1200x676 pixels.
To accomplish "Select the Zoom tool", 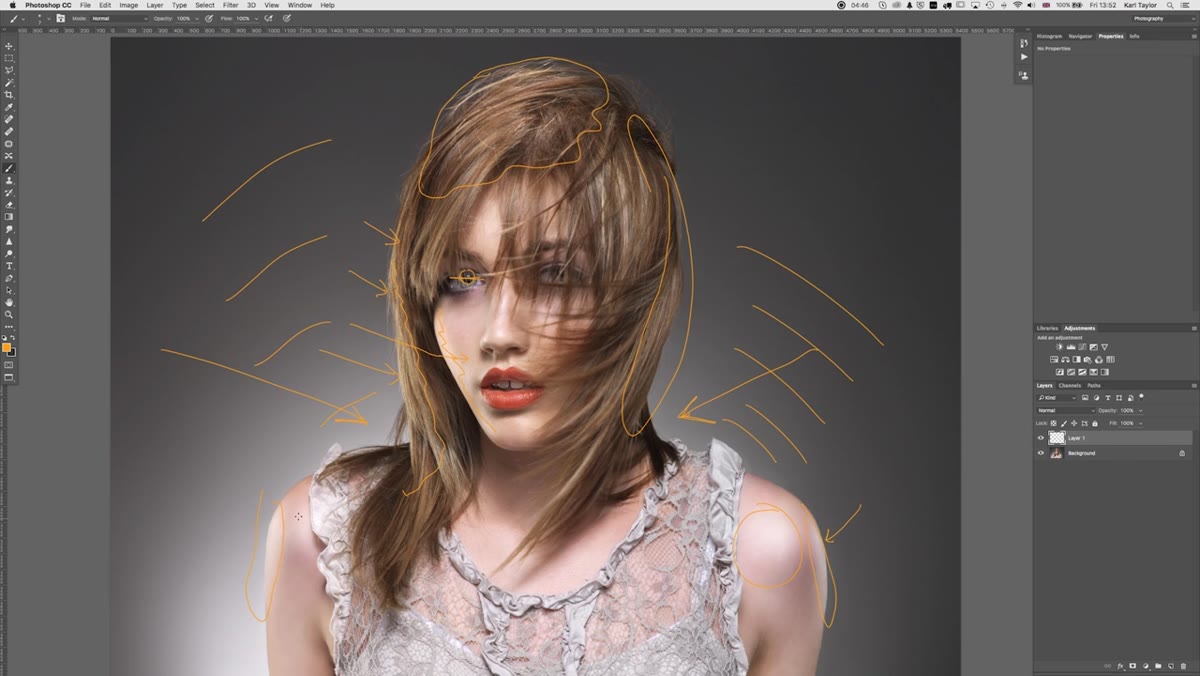I will (9, 314).
